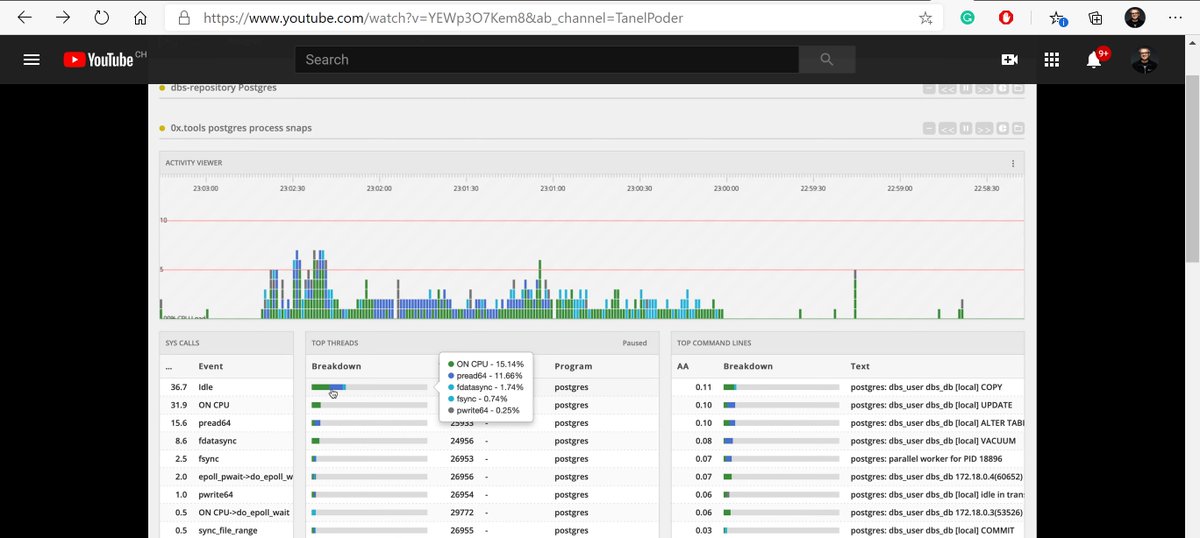Open the YouTube apps grid icon
1200x538 pixels.
[1051, 60]
